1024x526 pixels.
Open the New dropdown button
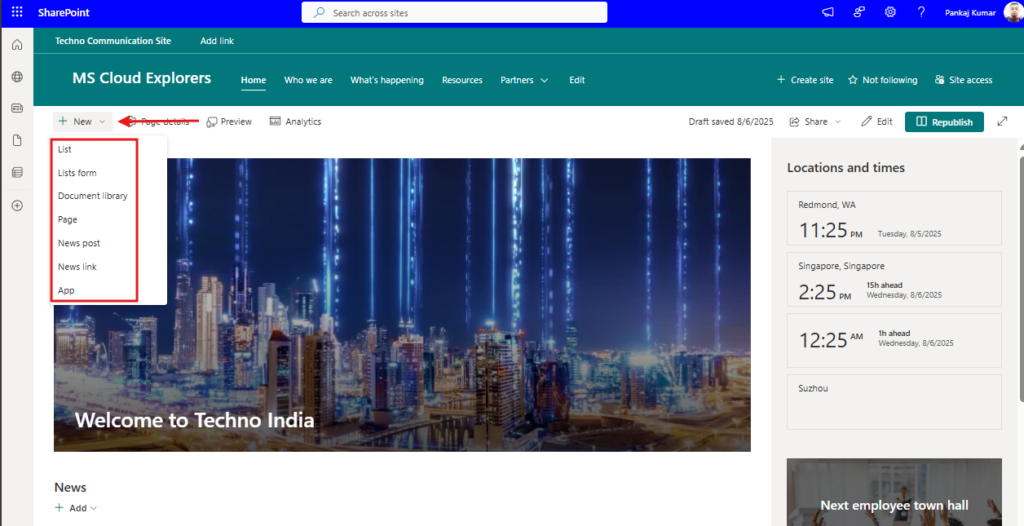point(82,122)
